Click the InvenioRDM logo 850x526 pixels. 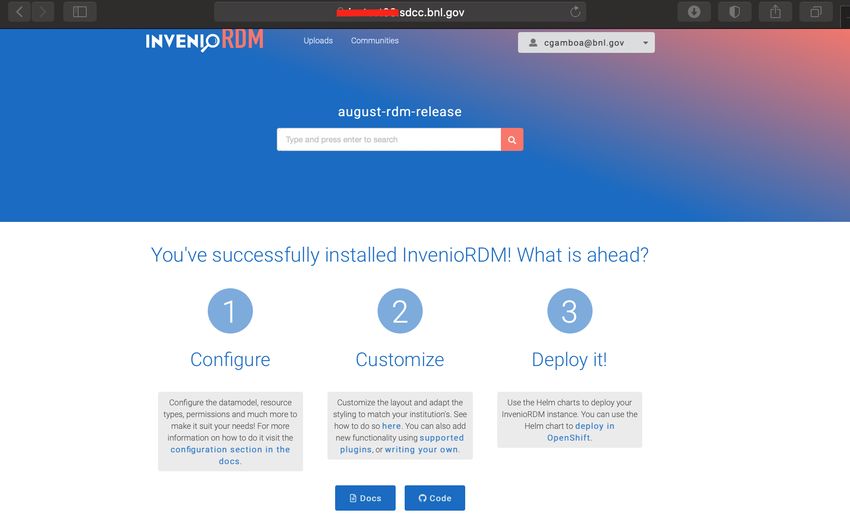click(x=204, y=41)
